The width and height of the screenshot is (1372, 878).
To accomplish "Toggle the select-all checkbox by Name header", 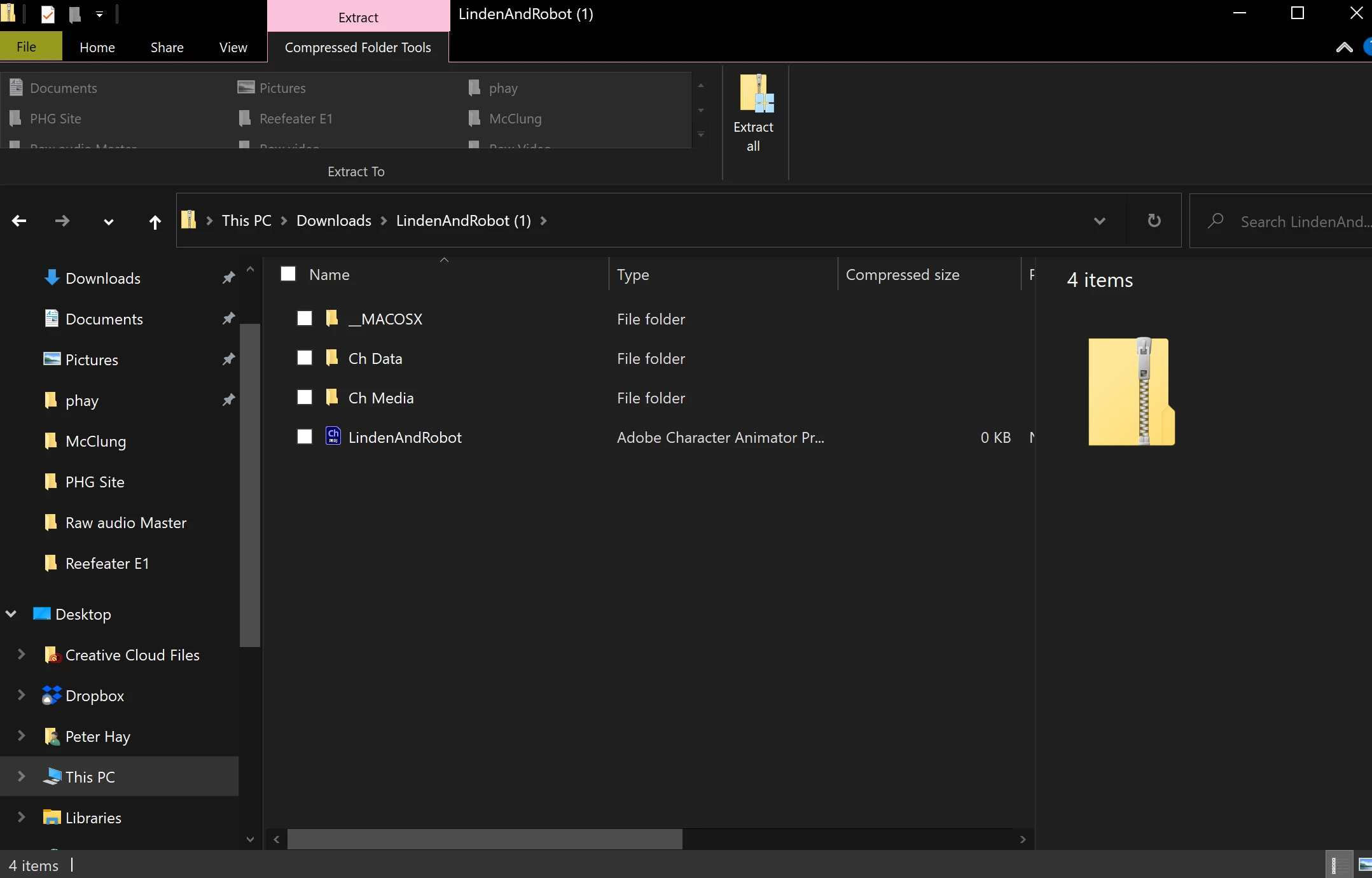I will pyautogui.click(x=288, y=274).
